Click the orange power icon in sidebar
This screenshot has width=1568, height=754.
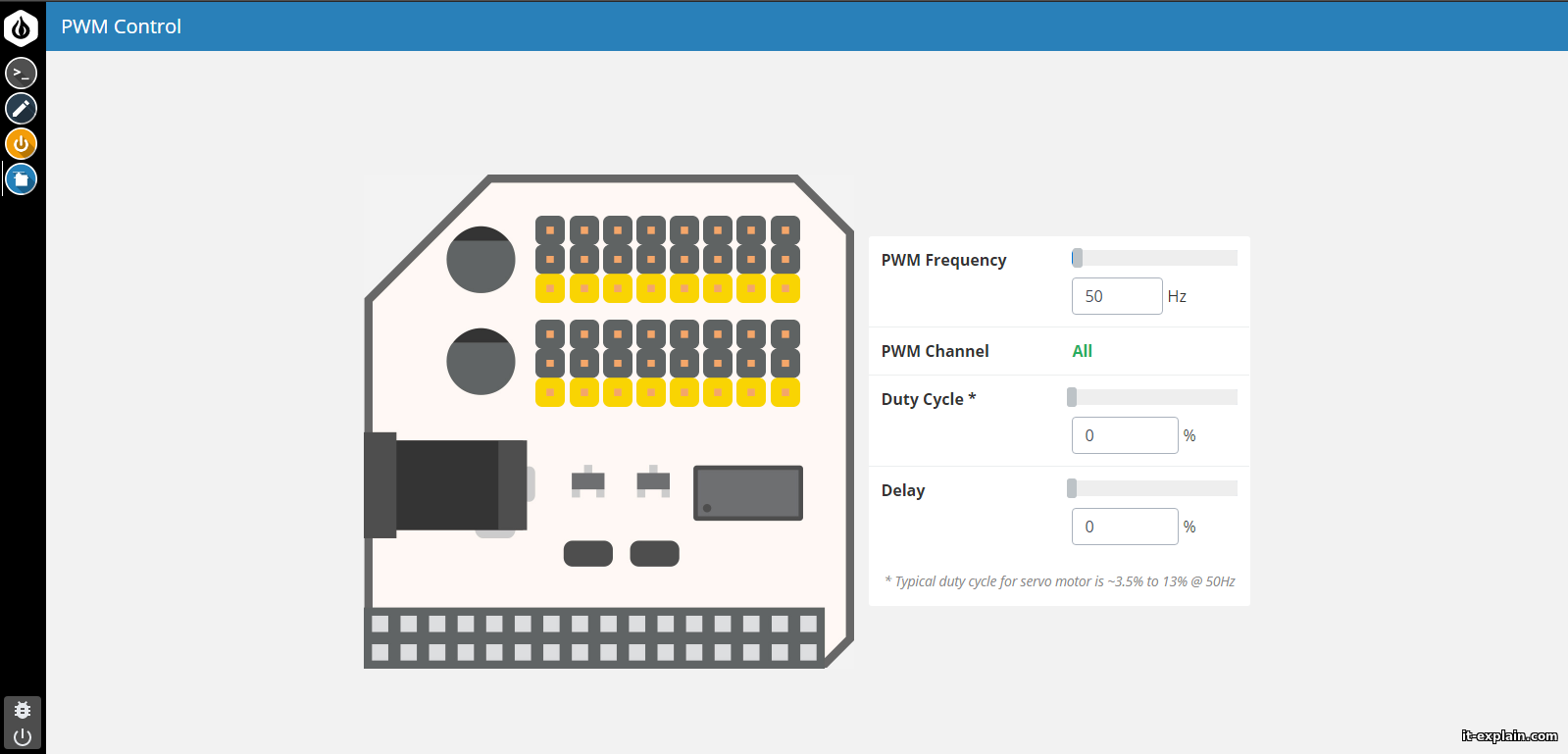(22, 144)
